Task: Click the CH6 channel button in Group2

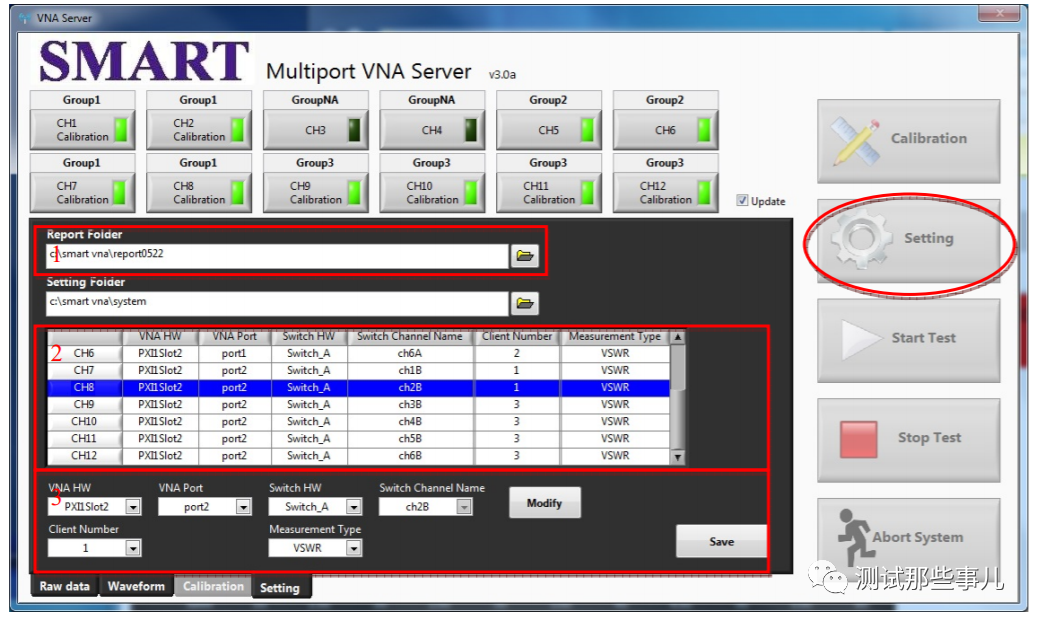Action: coord(665,130)
